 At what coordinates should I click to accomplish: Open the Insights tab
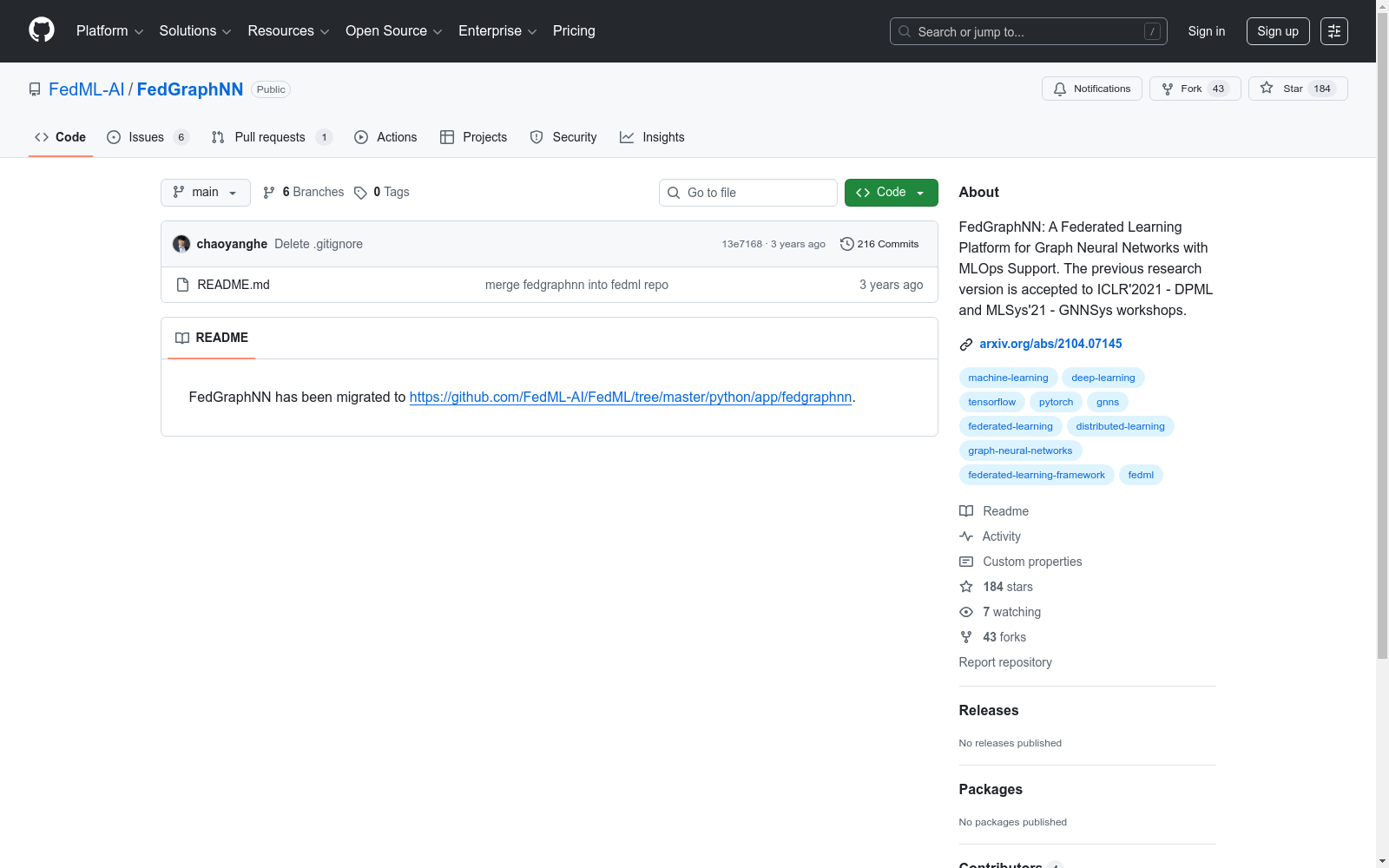coord(652,137)
